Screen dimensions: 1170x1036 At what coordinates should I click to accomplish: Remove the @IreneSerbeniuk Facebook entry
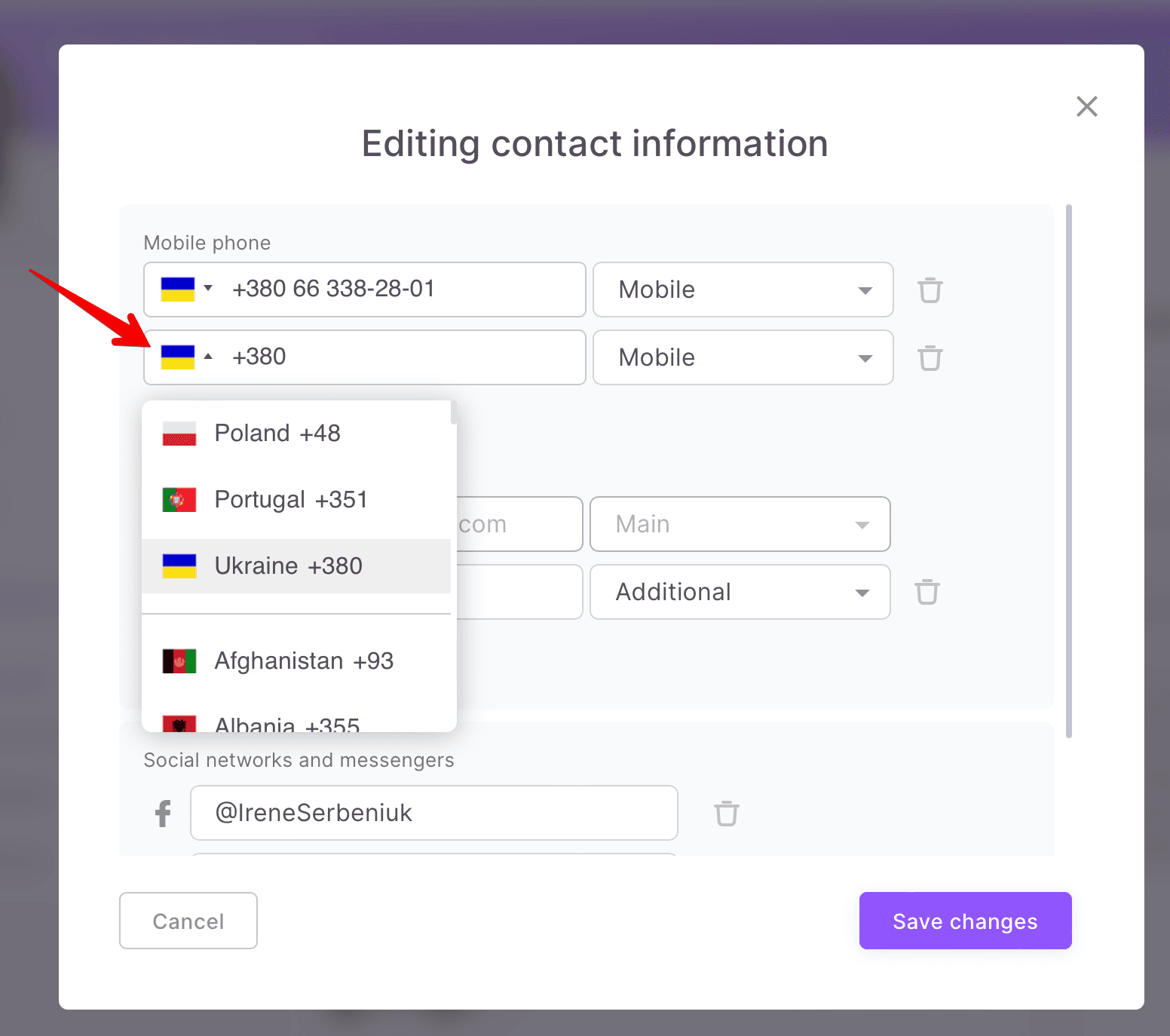point(726,814)
